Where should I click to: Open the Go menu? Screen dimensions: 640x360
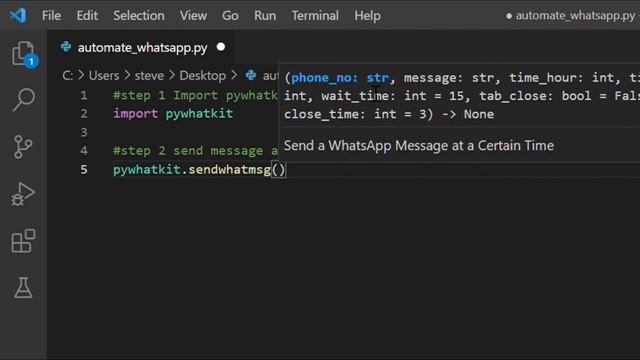tap(230, 16)
